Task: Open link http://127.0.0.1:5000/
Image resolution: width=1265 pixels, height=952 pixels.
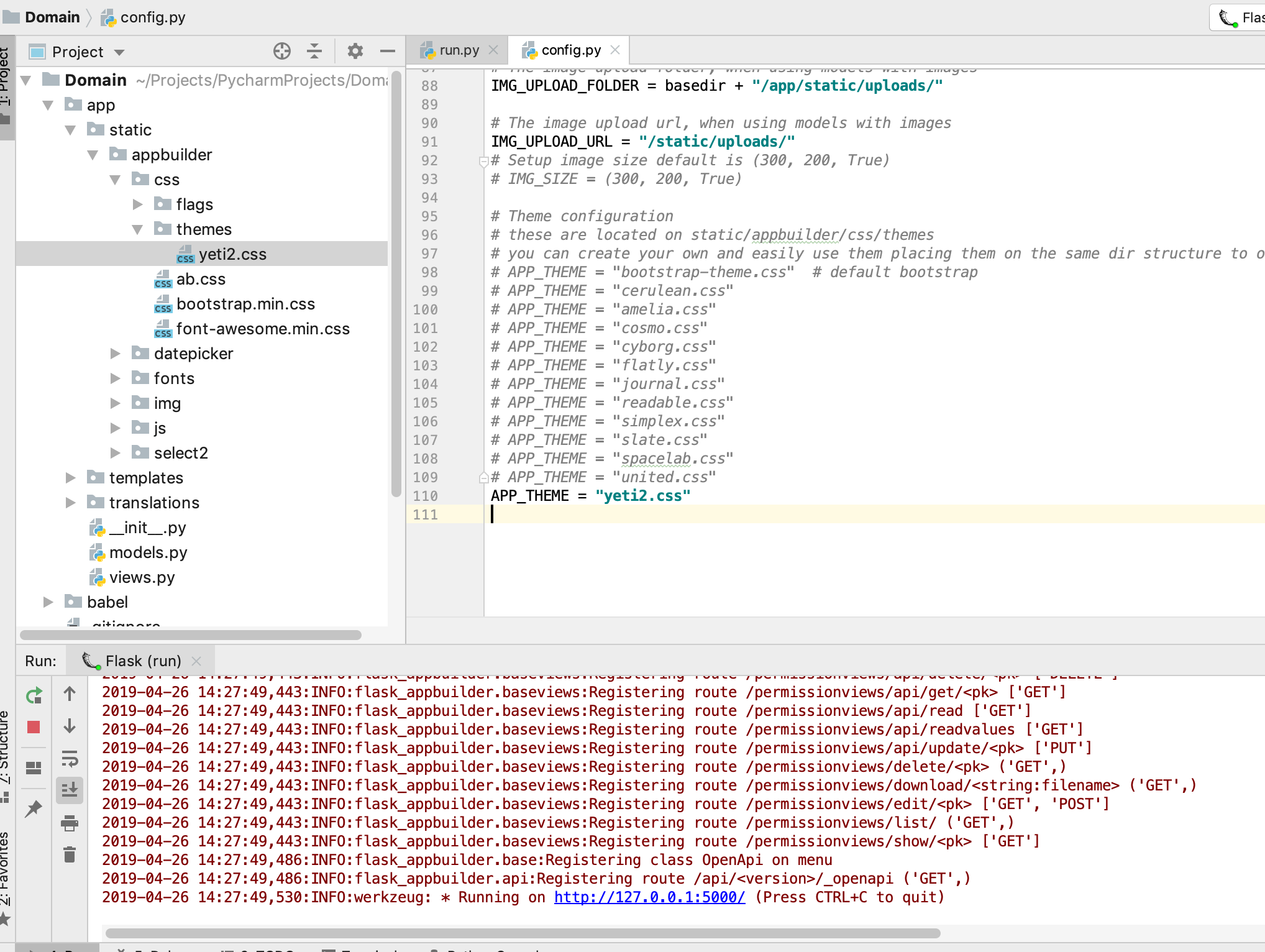Action: point(648,897)
